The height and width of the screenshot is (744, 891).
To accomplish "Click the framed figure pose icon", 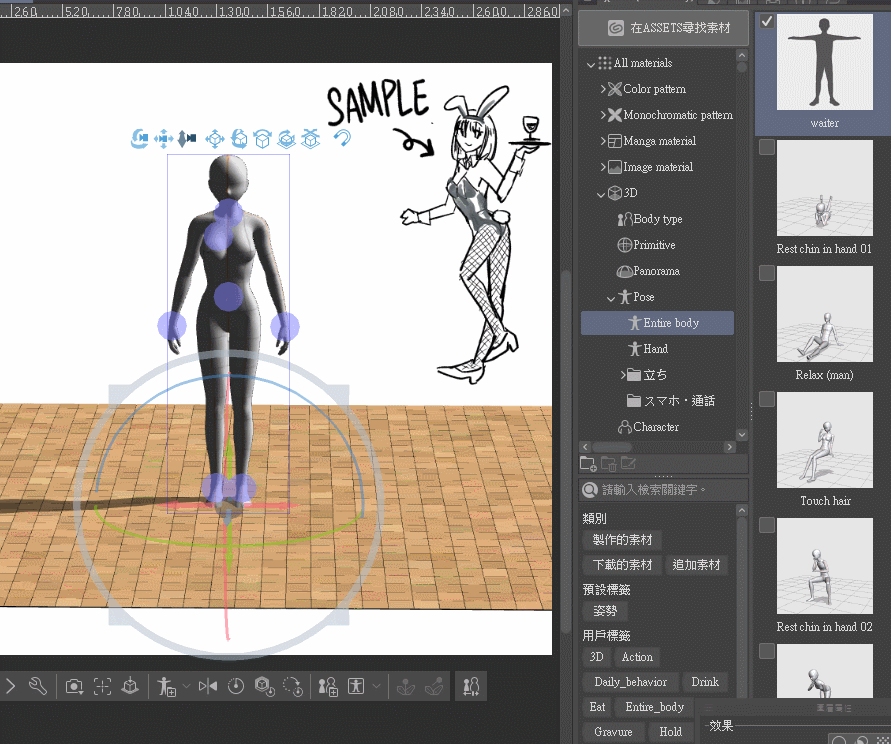I will 356,686.
